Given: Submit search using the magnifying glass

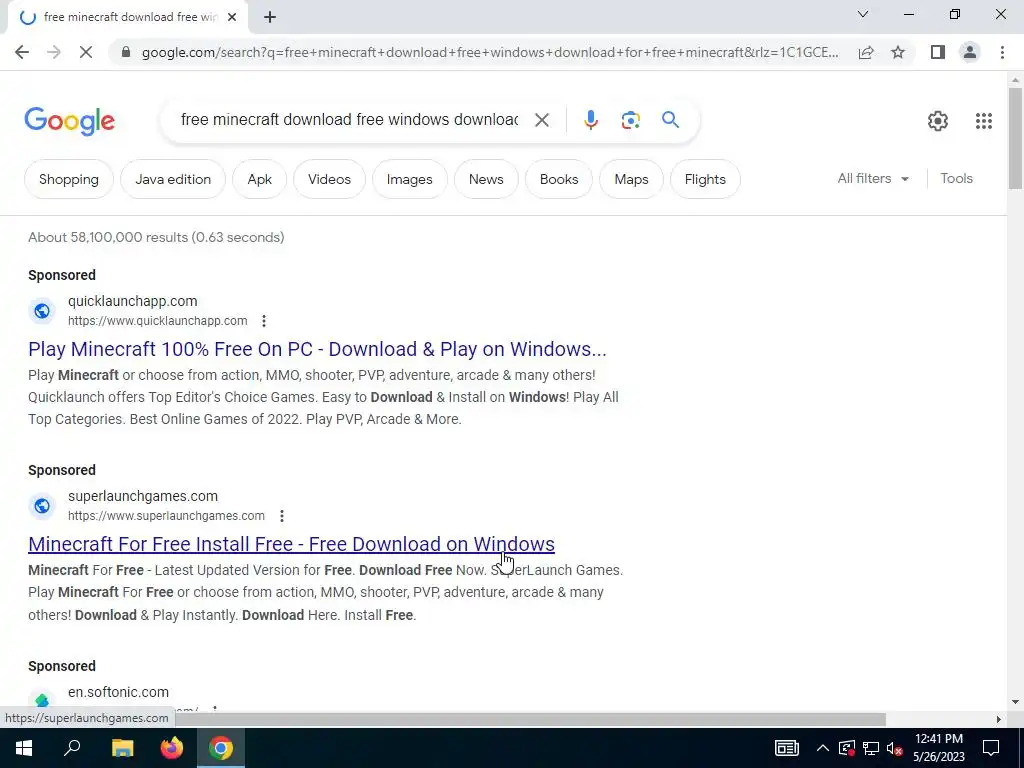Looking at the screenshot, I should tap(670, 120).
